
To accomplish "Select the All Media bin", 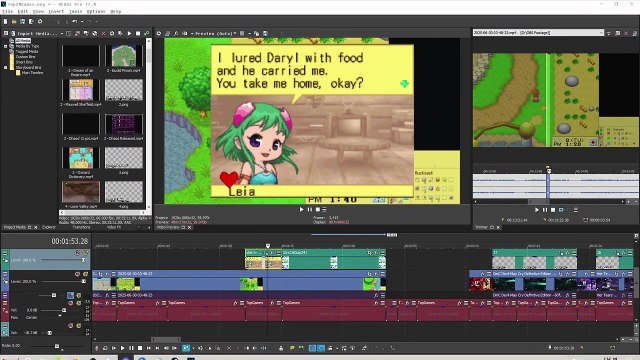I will pos(23,41).
